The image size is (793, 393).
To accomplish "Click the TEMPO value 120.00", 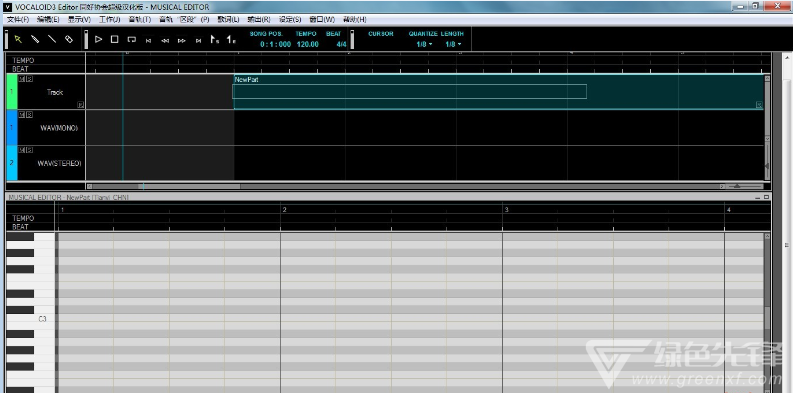I will (307, 45).
